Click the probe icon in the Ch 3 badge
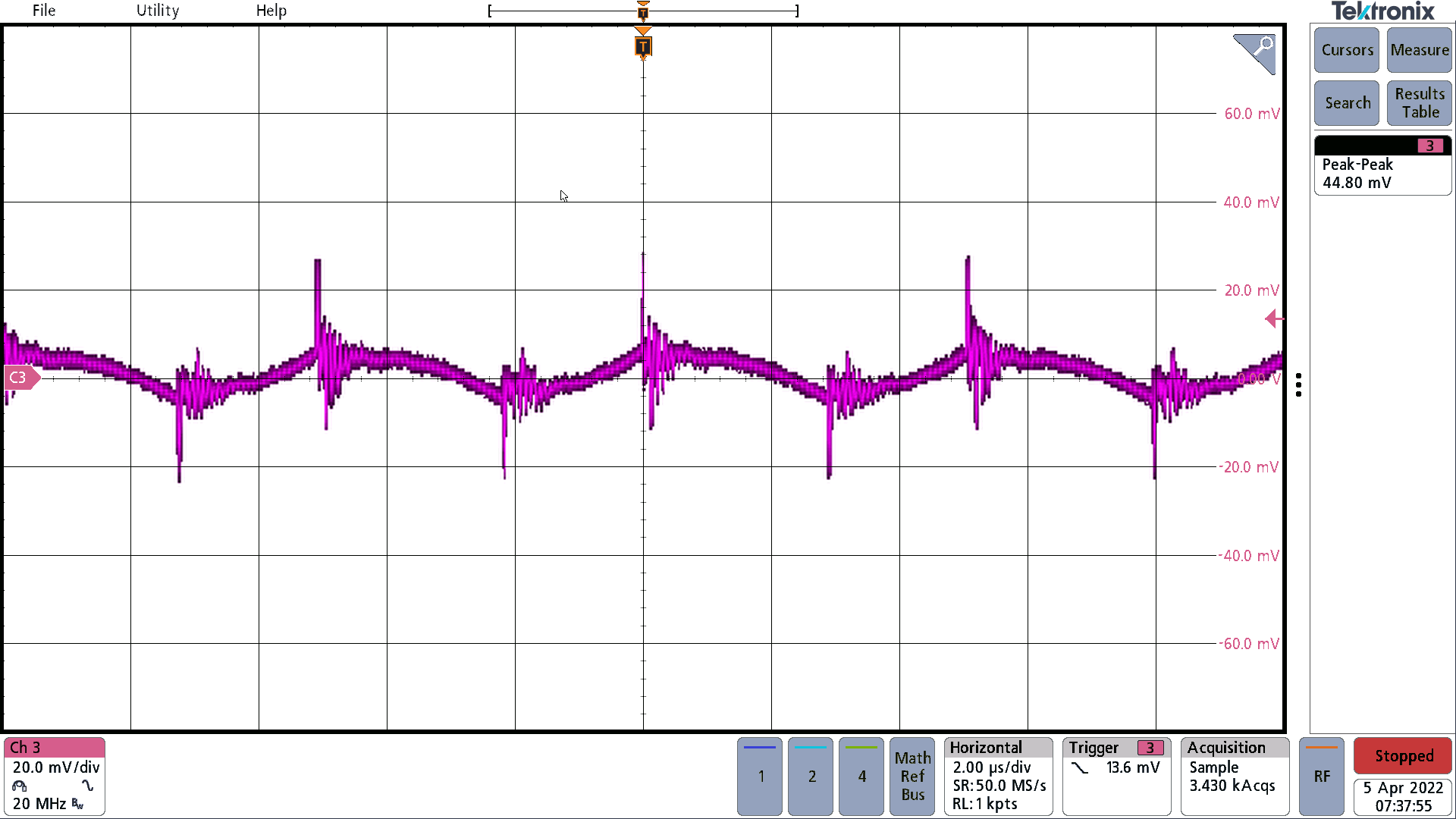 pyautogui.click(x=20, y=786)
